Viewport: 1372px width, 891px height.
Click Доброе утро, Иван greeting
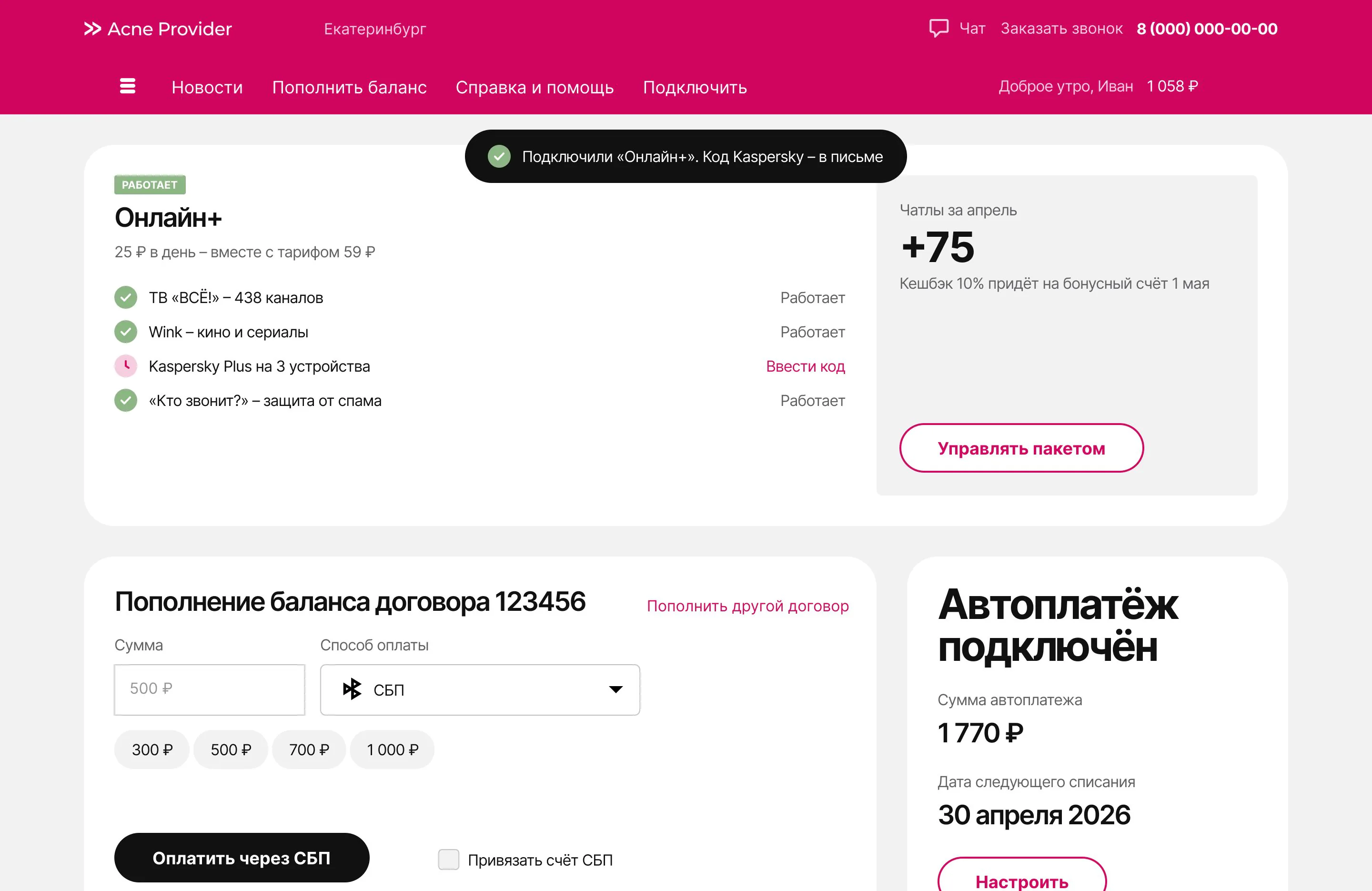1065,87
